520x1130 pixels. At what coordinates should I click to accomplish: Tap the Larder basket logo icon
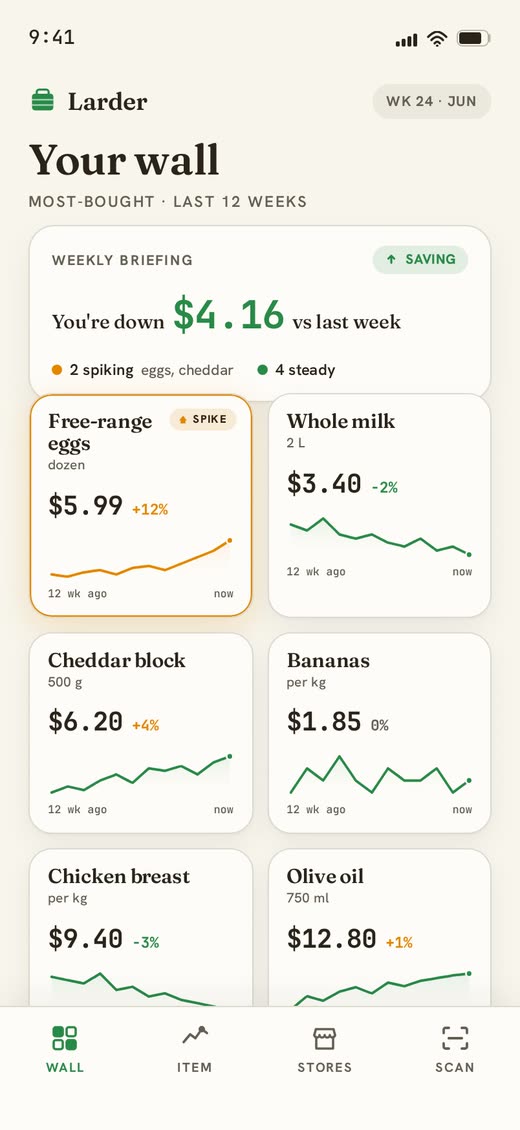(x=42, y=101)
